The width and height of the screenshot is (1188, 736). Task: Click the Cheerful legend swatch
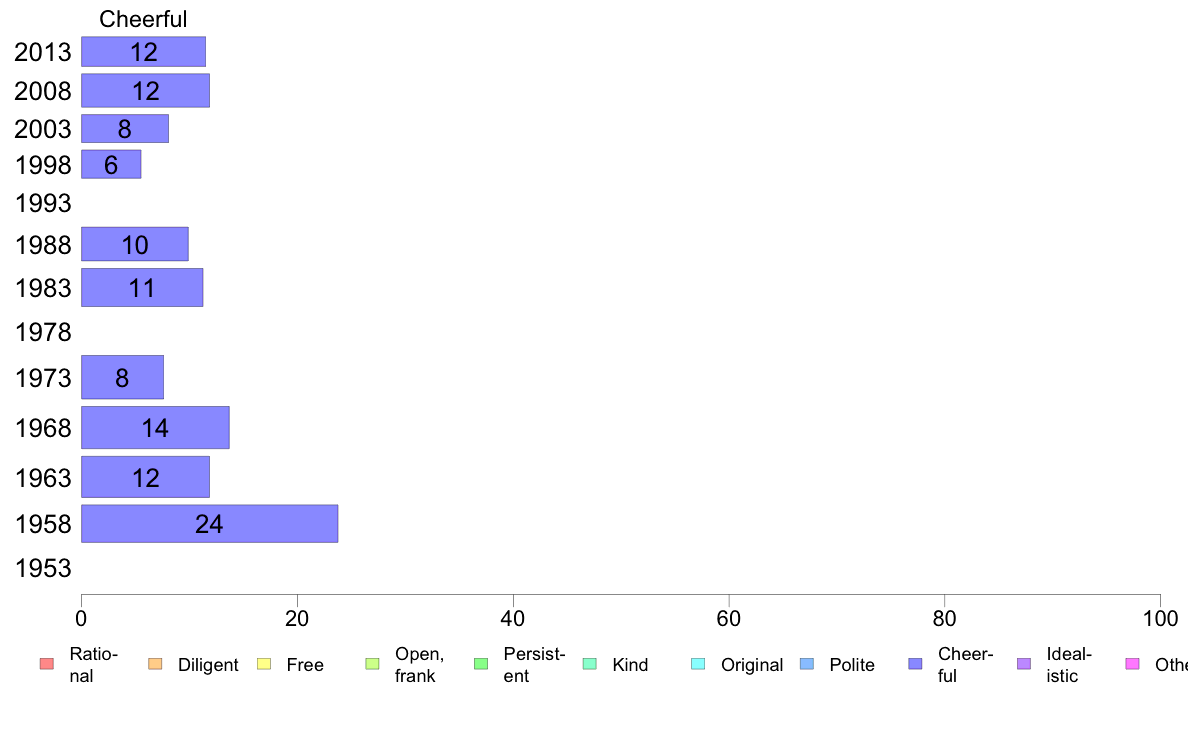(x=915, y=664)
